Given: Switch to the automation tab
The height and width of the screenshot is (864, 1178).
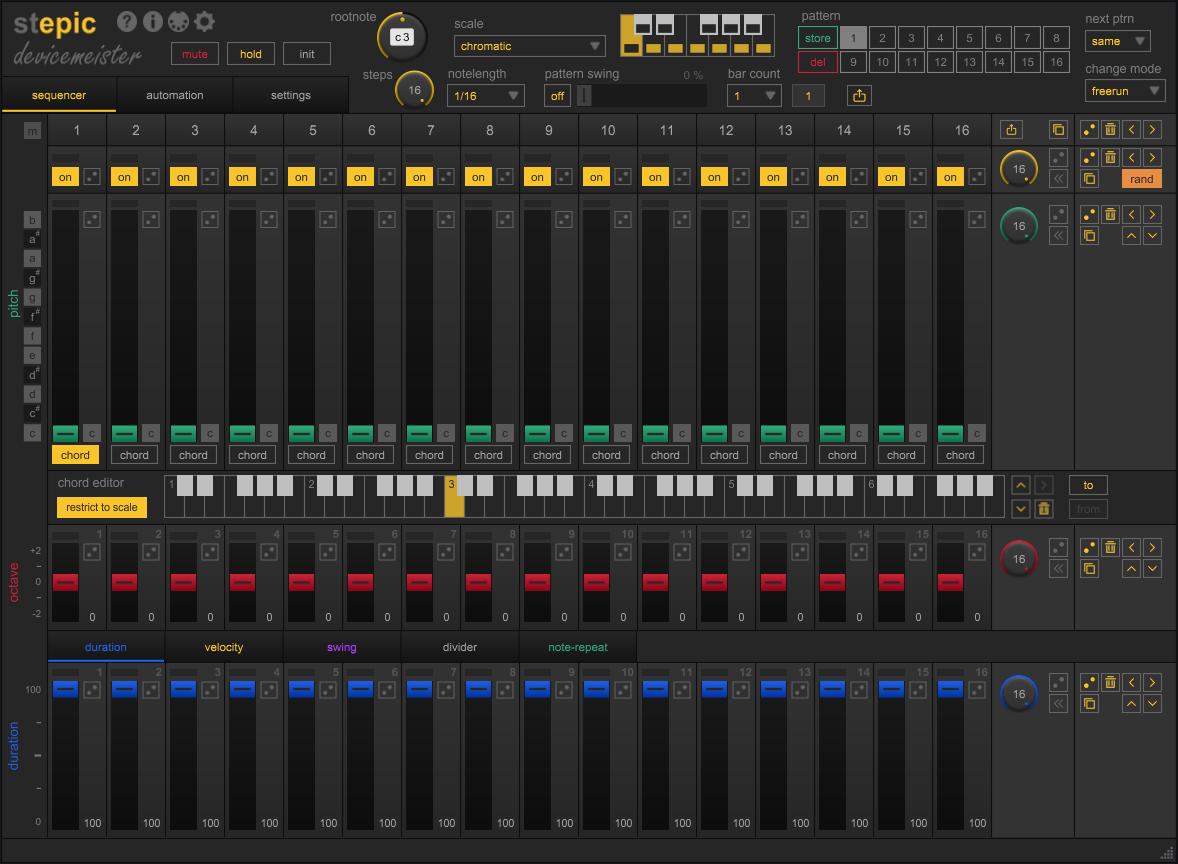Looking at the screenshot, I should [x=175, y=96].
